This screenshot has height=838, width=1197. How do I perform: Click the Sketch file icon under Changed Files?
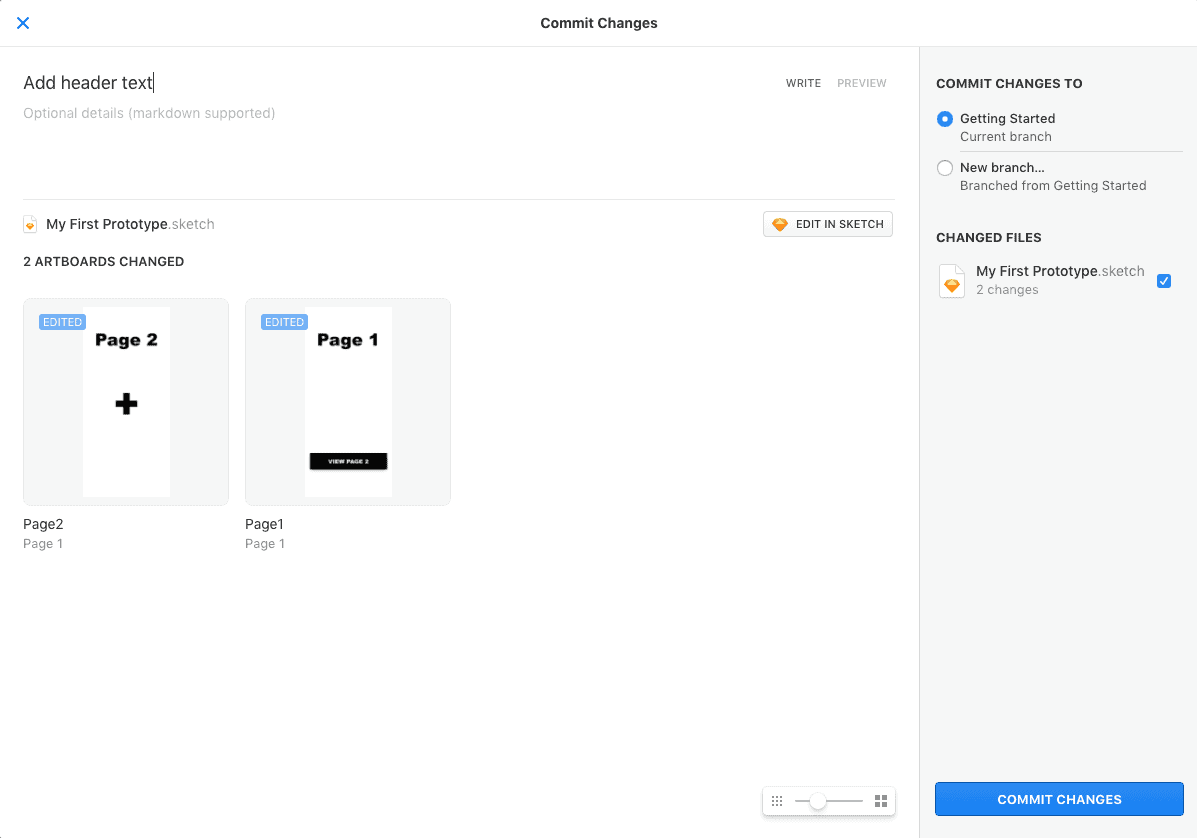coord(951,281)
